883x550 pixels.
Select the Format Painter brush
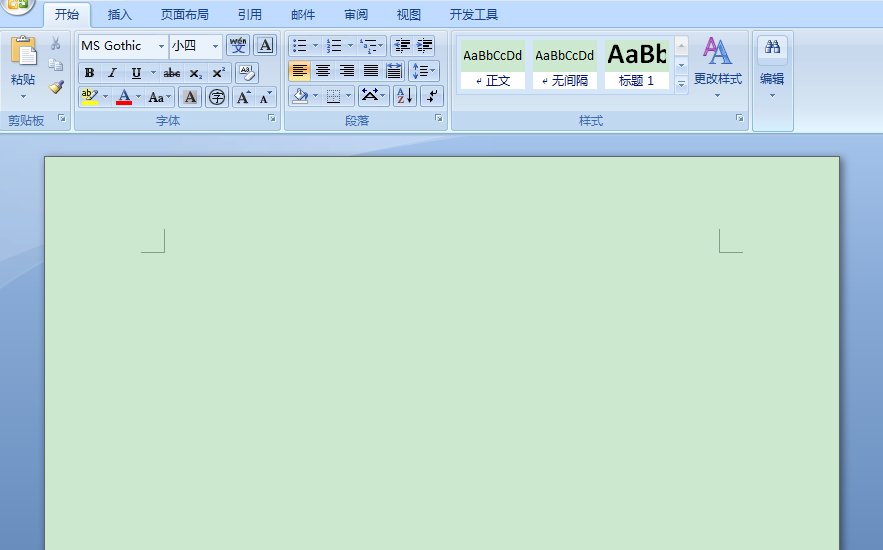[55, 87]
